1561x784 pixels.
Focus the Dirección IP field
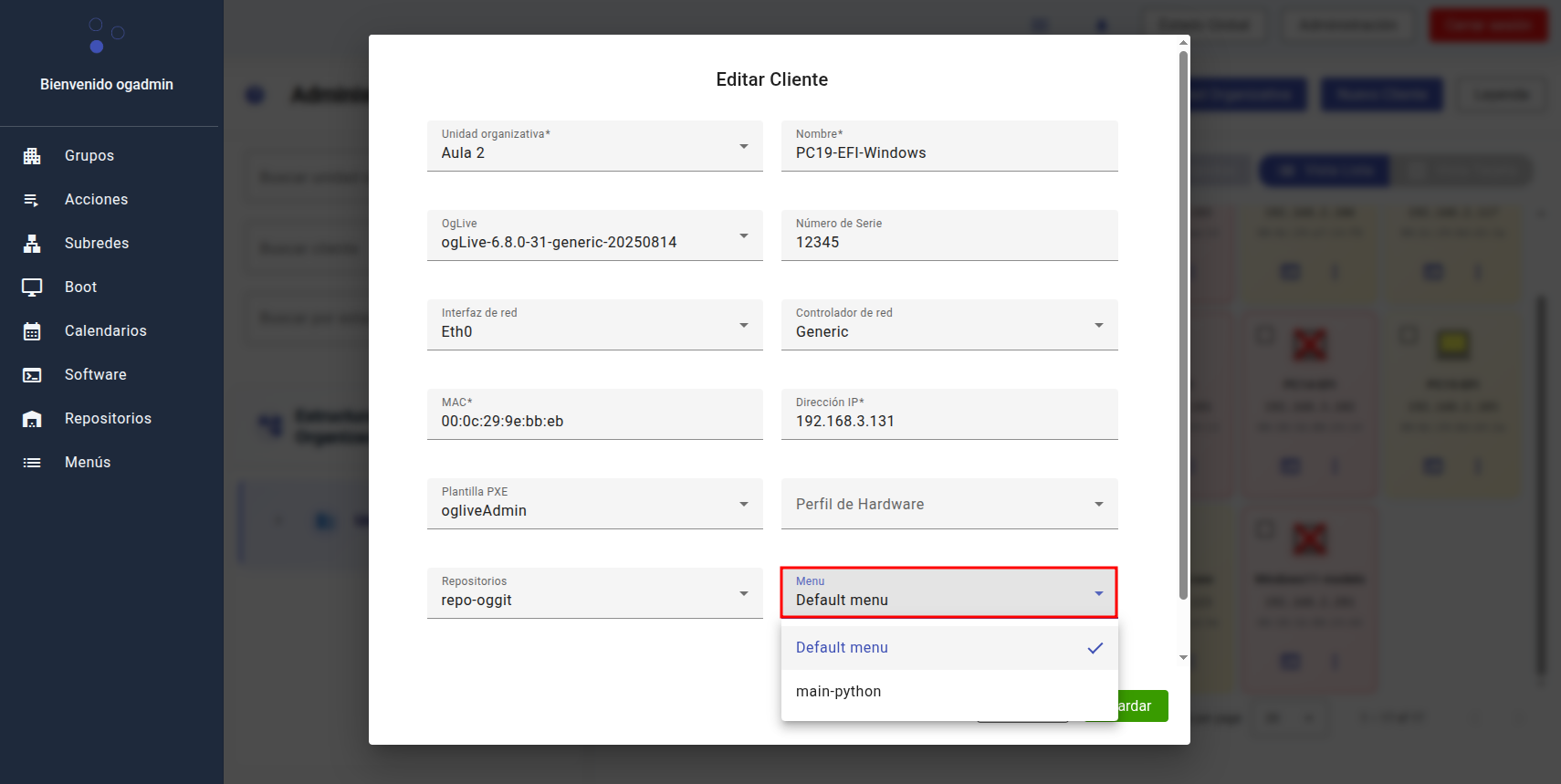(948, 421)
